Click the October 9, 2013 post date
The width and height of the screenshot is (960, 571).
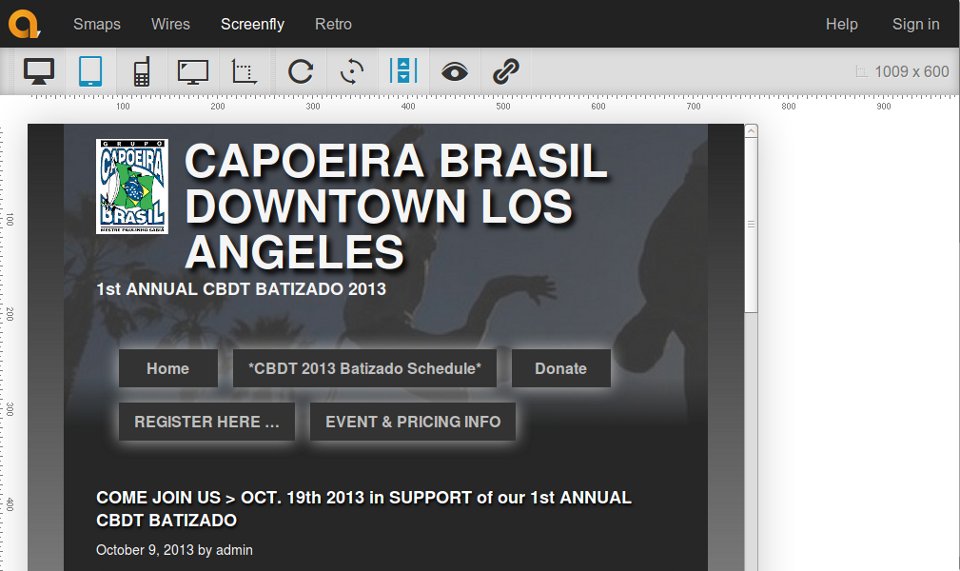[144, 550]
